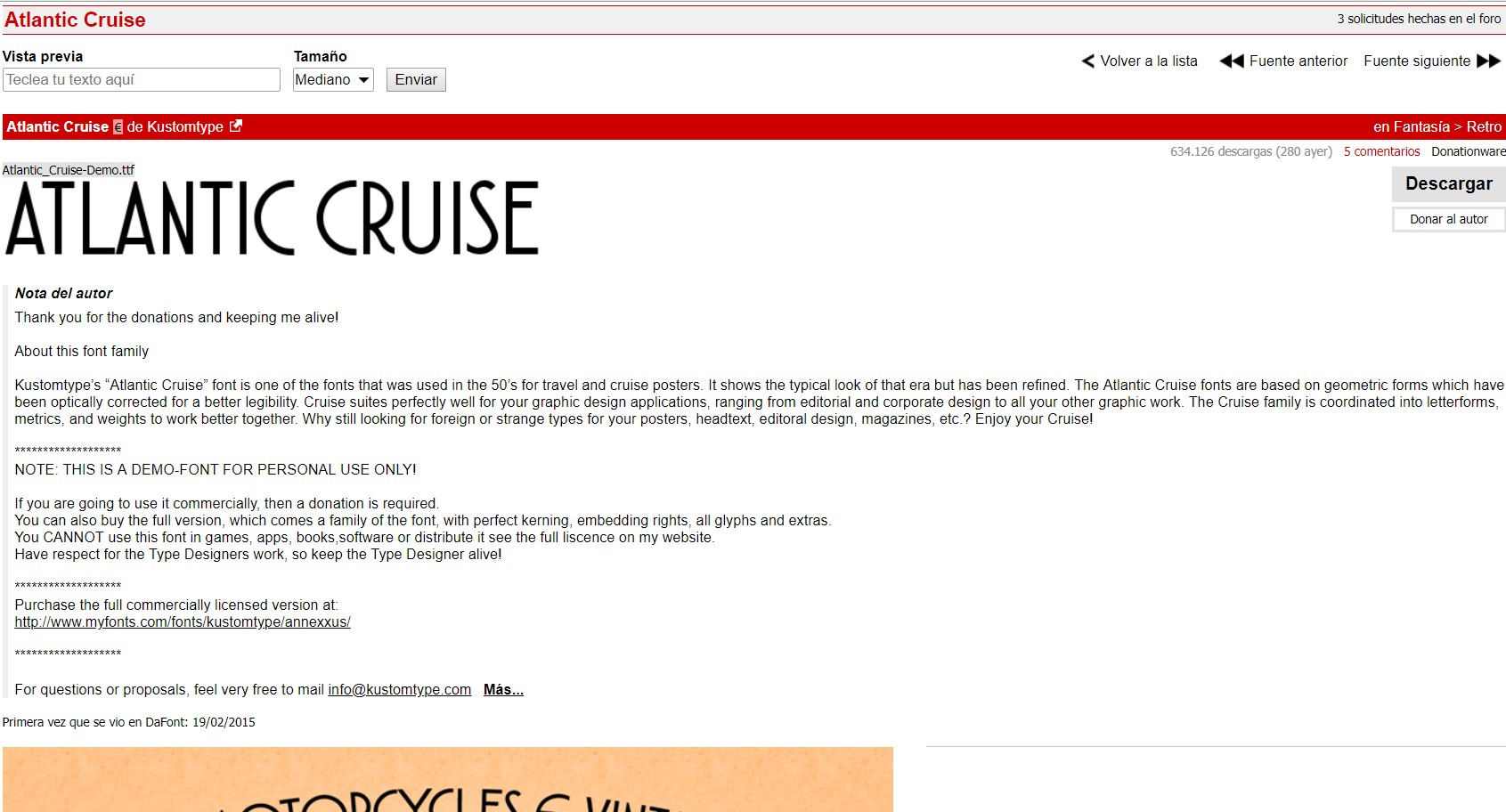Click the Atlantic Cruise font preview image
The height and width of the screenshot is (812, 1506).
(272, 218)
